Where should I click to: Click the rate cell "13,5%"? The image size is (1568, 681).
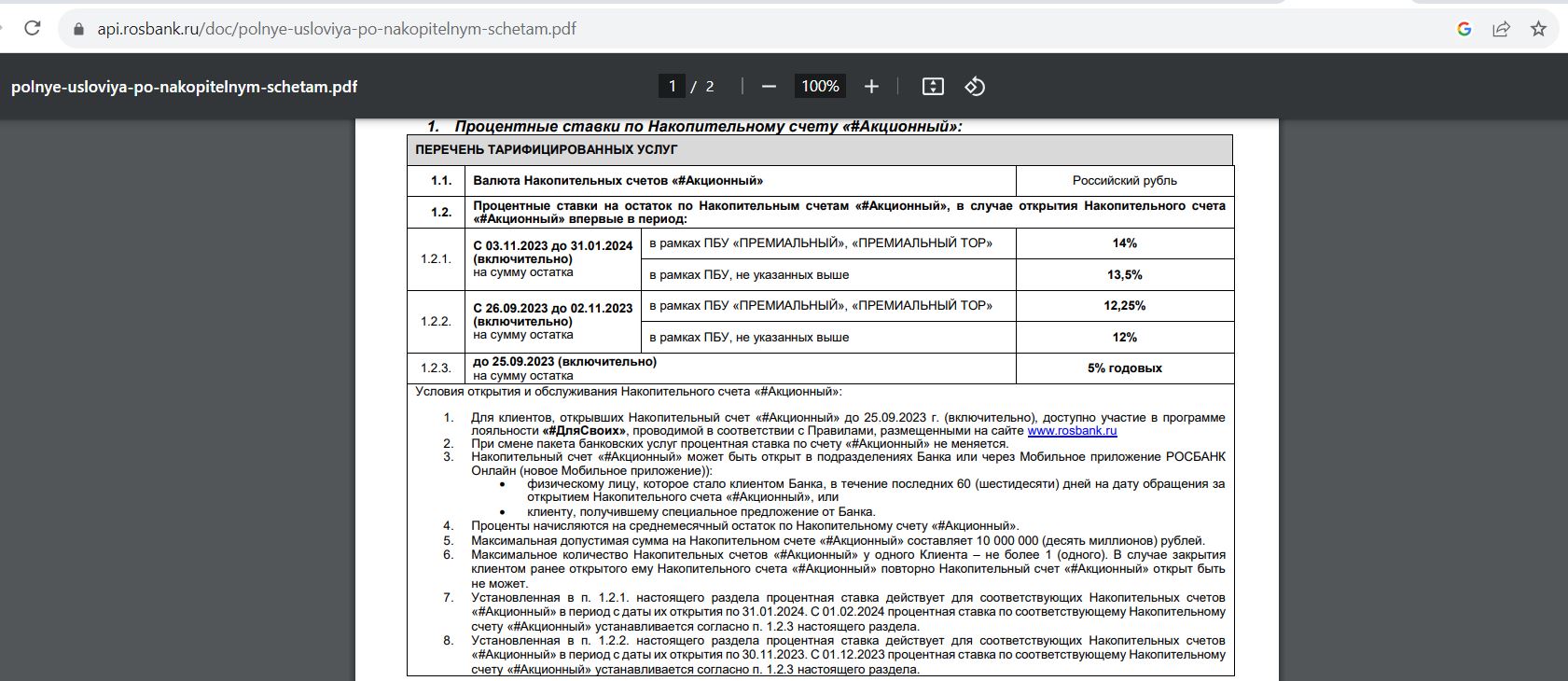(1125, 275)
